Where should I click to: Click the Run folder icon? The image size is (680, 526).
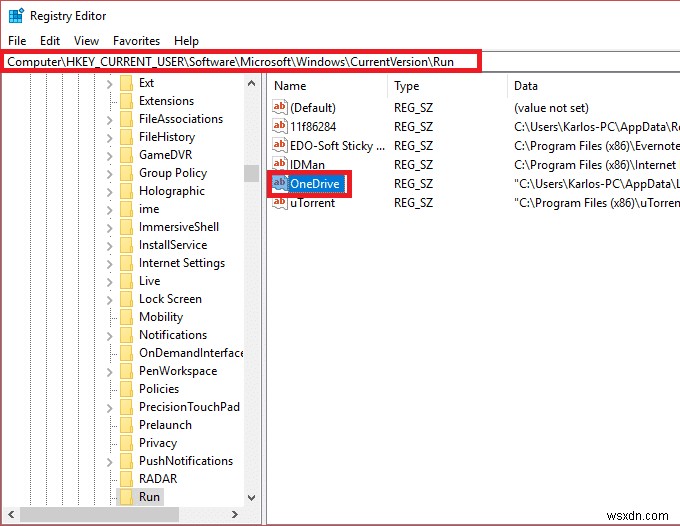click(126, 497)
